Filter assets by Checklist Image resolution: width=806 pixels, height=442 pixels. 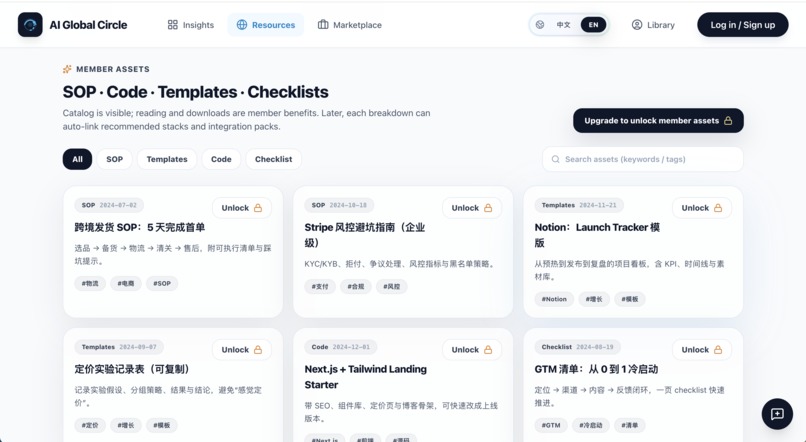[273, 159]
